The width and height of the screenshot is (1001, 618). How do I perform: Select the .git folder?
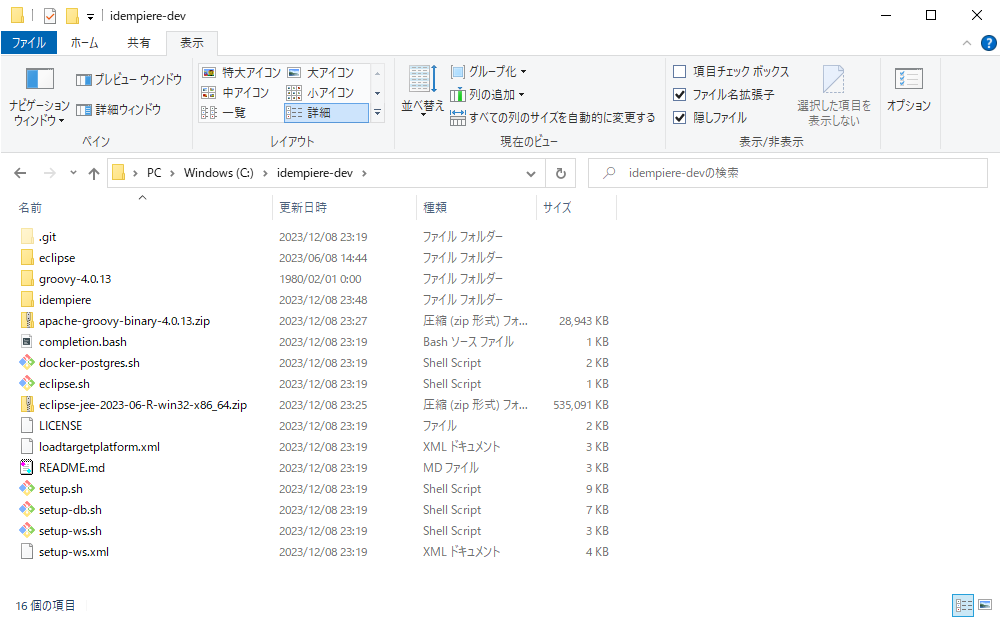click(47, 237)
